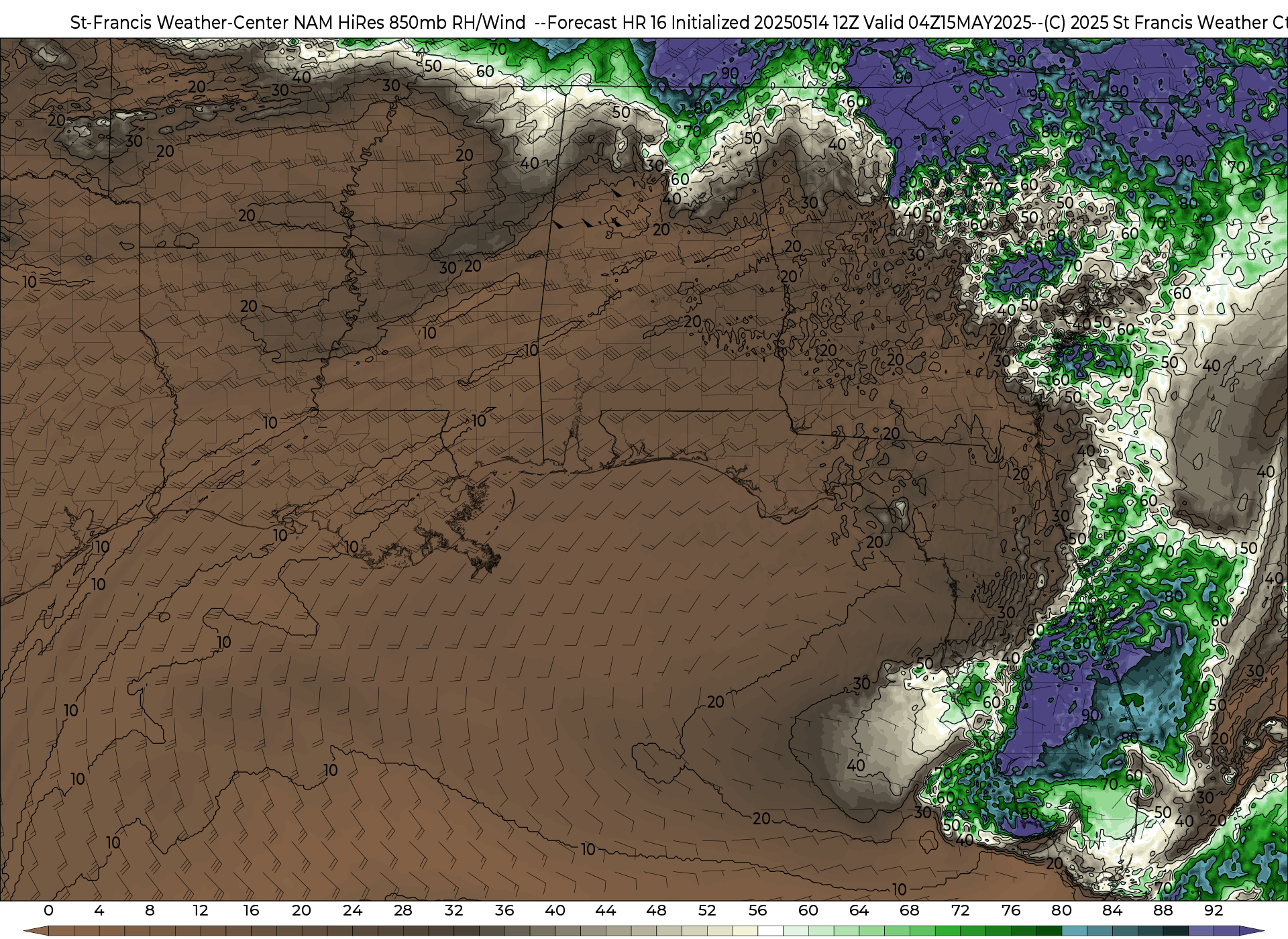The image size is (1288, 939).
Task: Click the 'Initialized 20250514 12Z' header text
Action: 765,23
